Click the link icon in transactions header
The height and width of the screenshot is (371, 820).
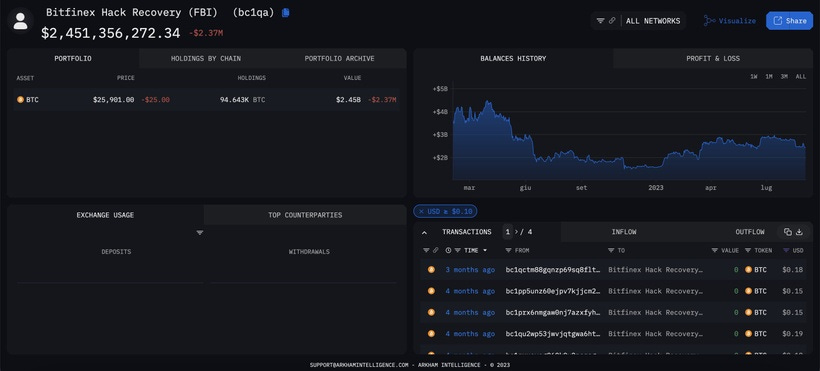click(436, 251)
